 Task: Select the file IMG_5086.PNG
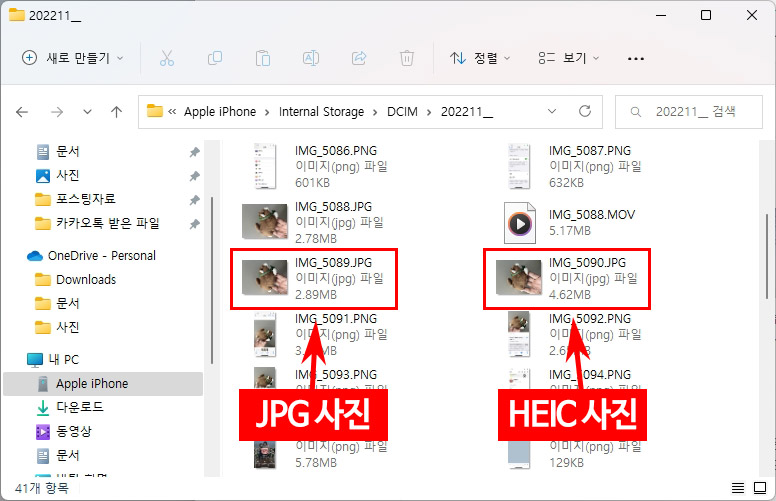point(336,150)
